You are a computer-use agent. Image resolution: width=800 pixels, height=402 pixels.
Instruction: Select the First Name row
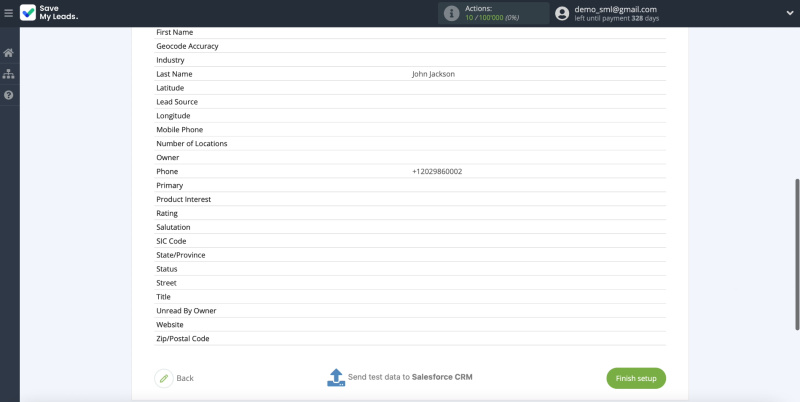(x=410, y=32)
